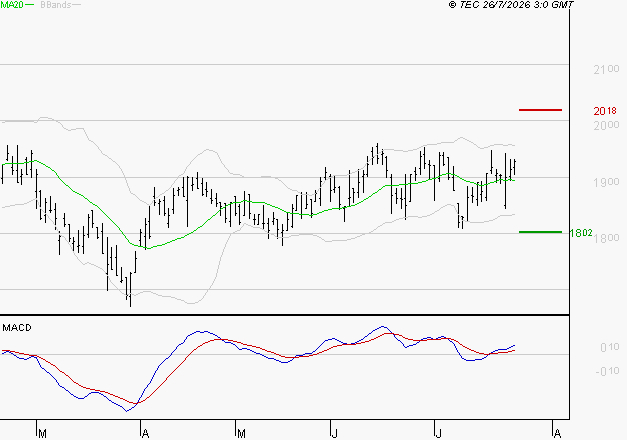Click the first A month marker after M
The height and width of the screenshot is (440, 627).
tap(146, 434)
